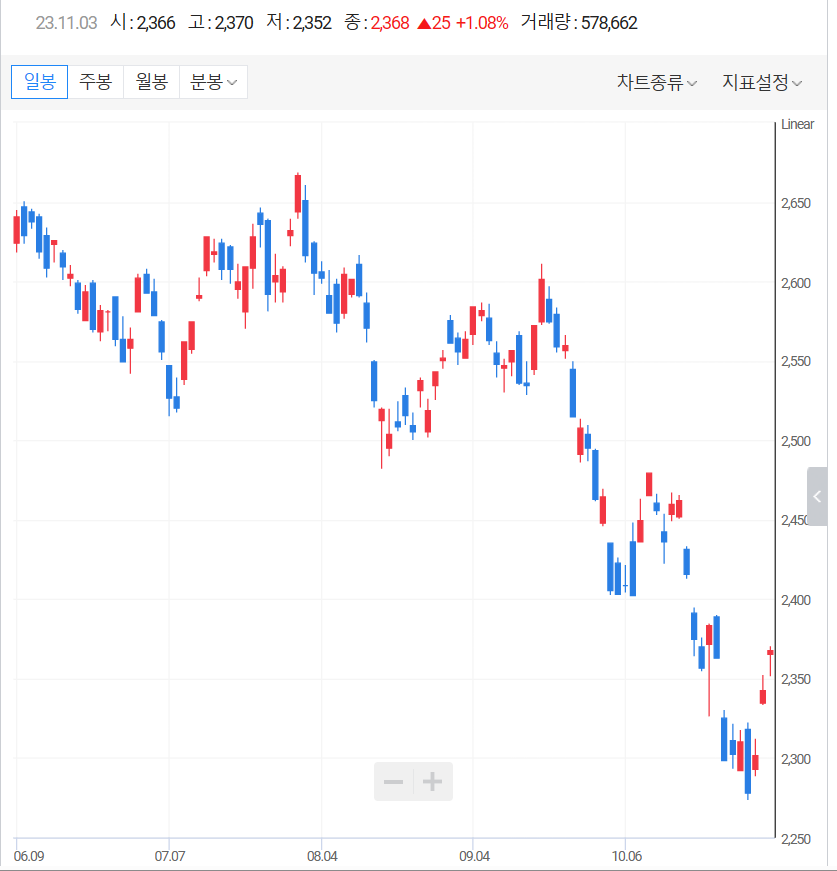Viewport: 837px width, 871px height.
Task: Click the 07.07 date axis label
Action: tap(170, 856)
